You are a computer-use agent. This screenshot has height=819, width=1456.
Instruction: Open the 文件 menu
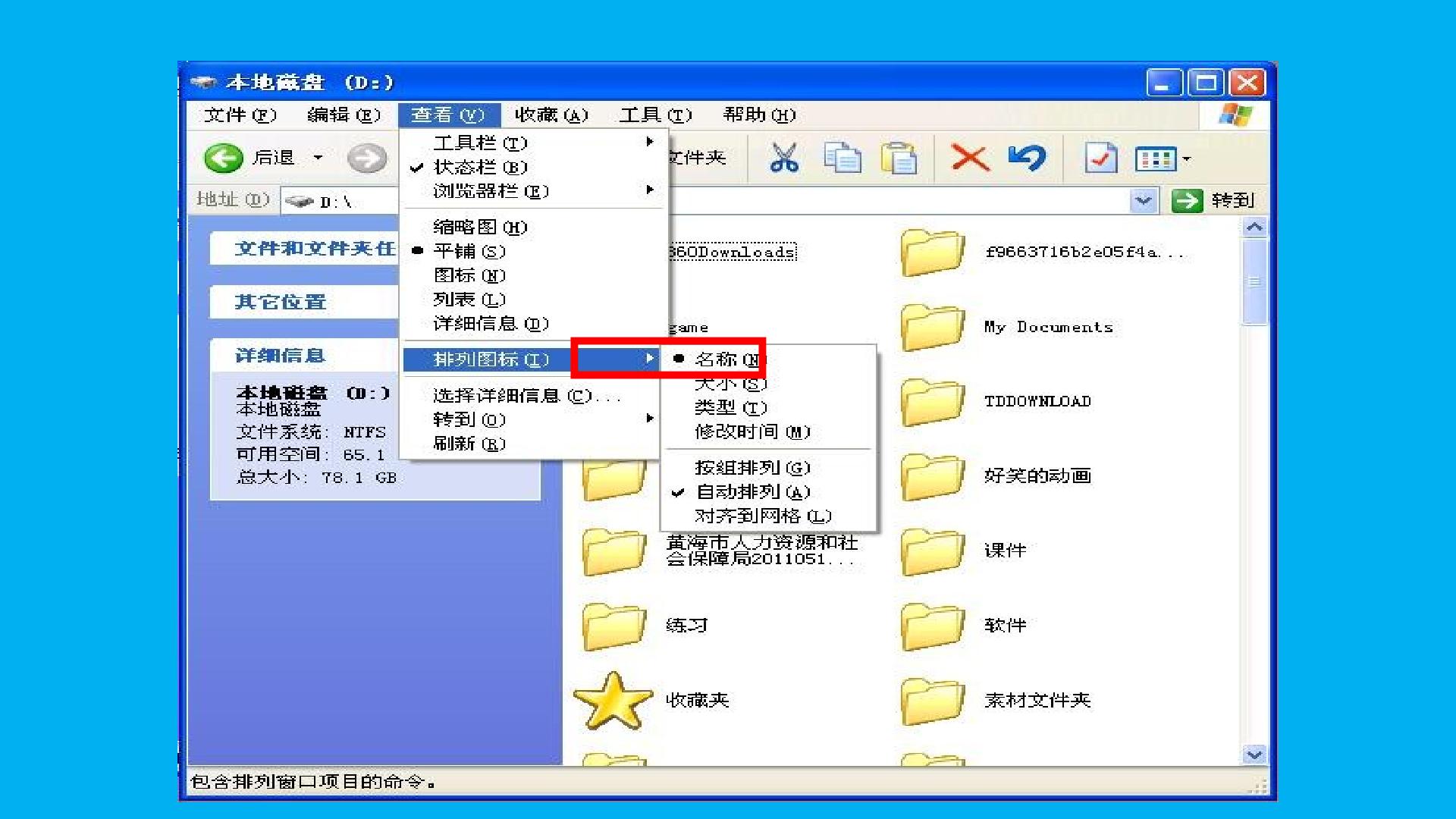coord(240,115)
